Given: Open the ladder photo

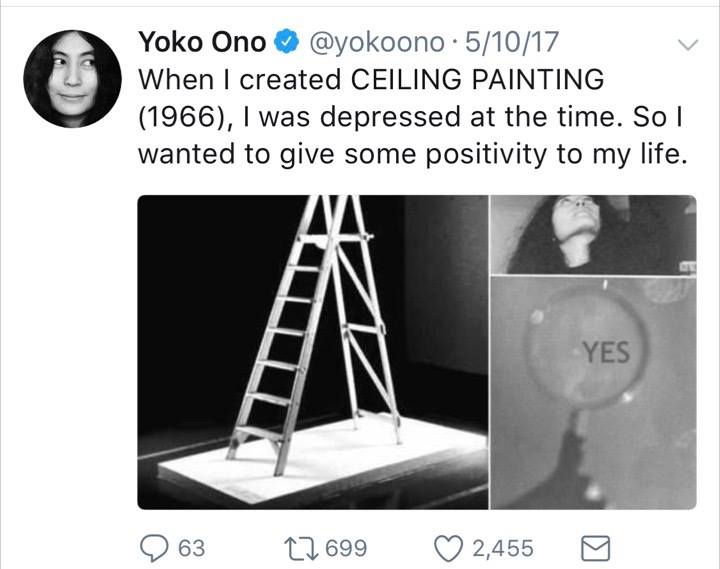Looking at the screenshot, I should [x=311, y=352].
